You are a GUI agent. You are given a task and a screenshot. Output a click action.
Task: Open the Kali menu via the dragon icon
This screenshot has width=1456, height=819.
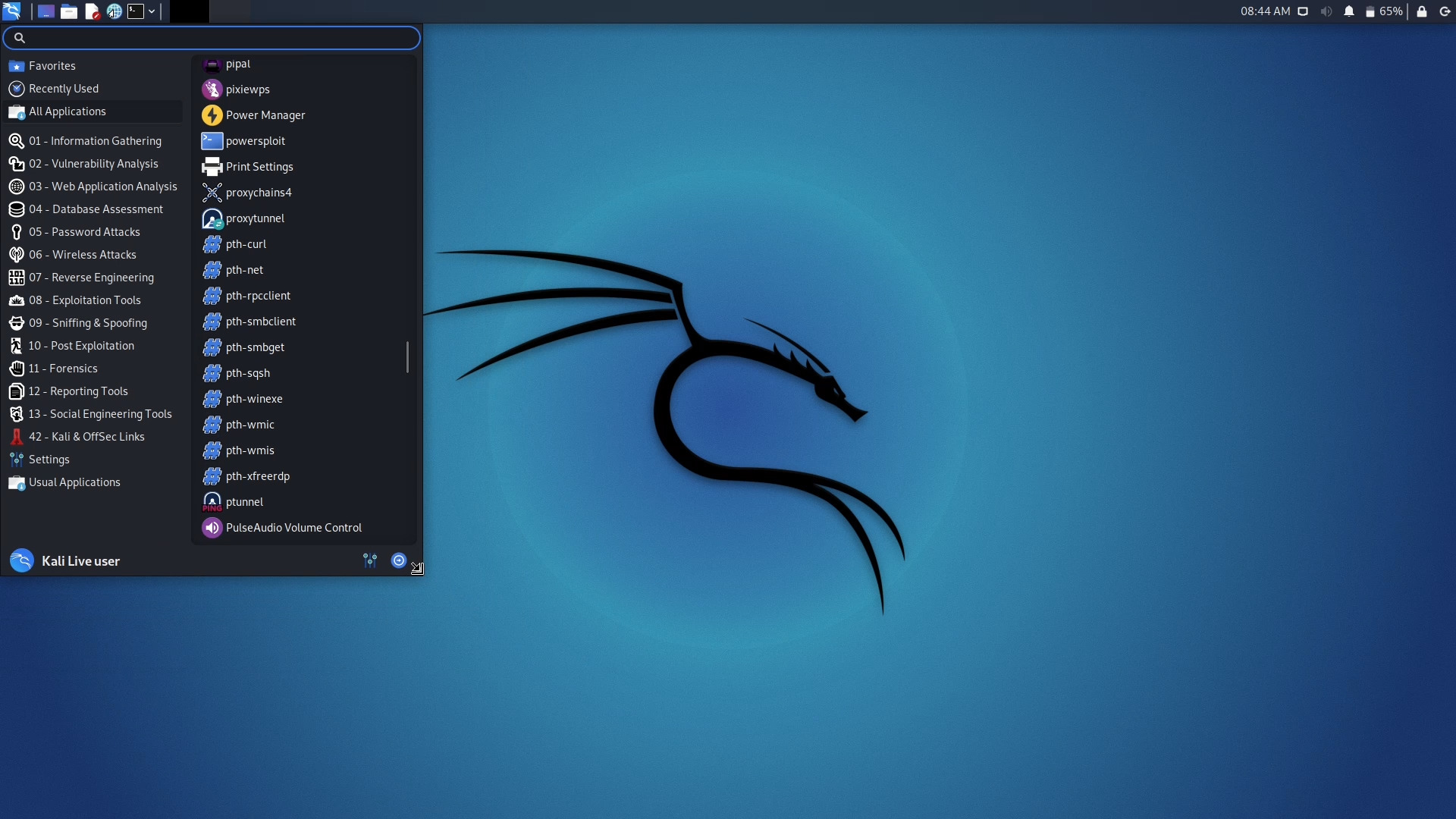point(13,11)
